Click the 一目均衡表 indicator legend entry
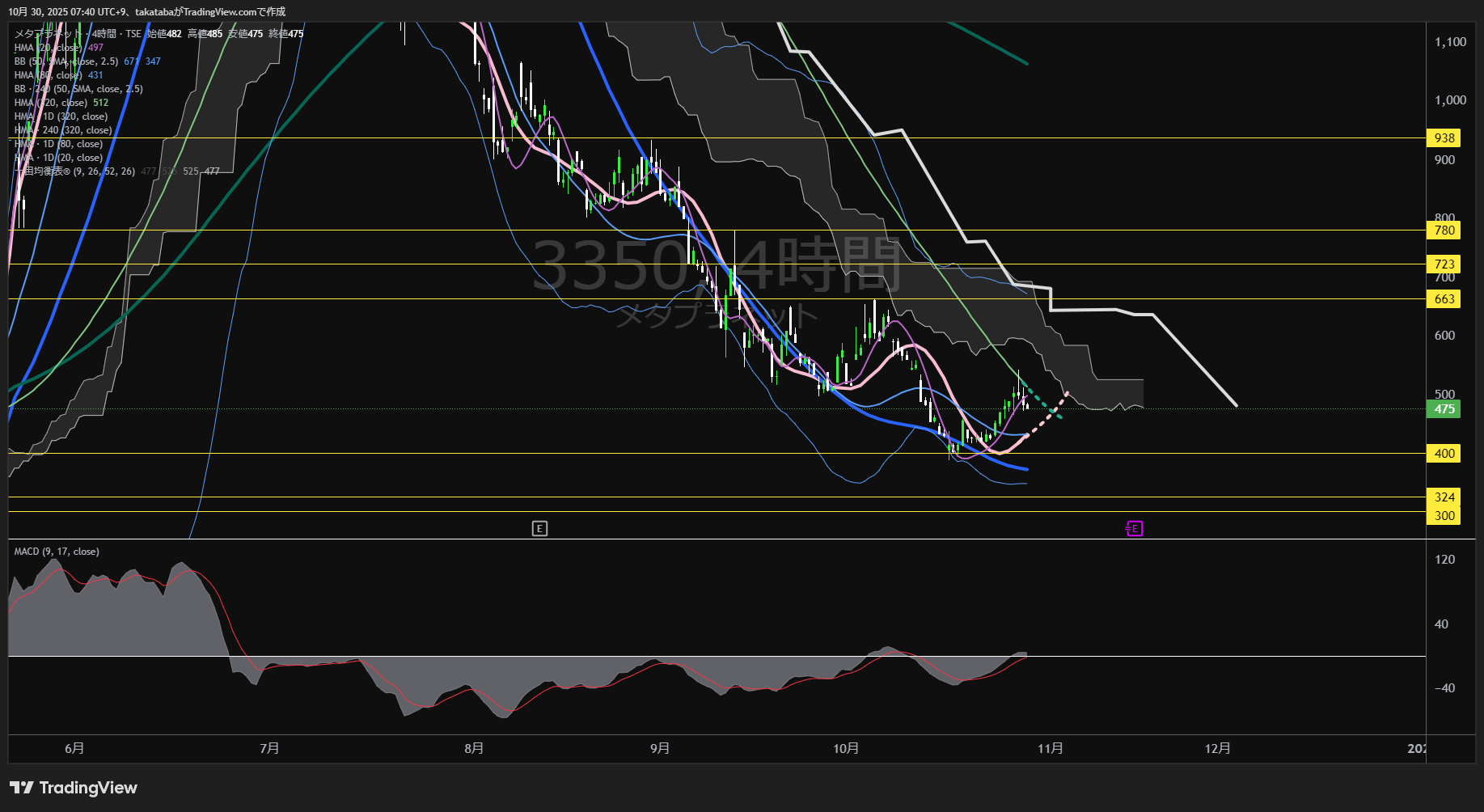This screenshot has width=1484, height=812. tap(74, 171)
